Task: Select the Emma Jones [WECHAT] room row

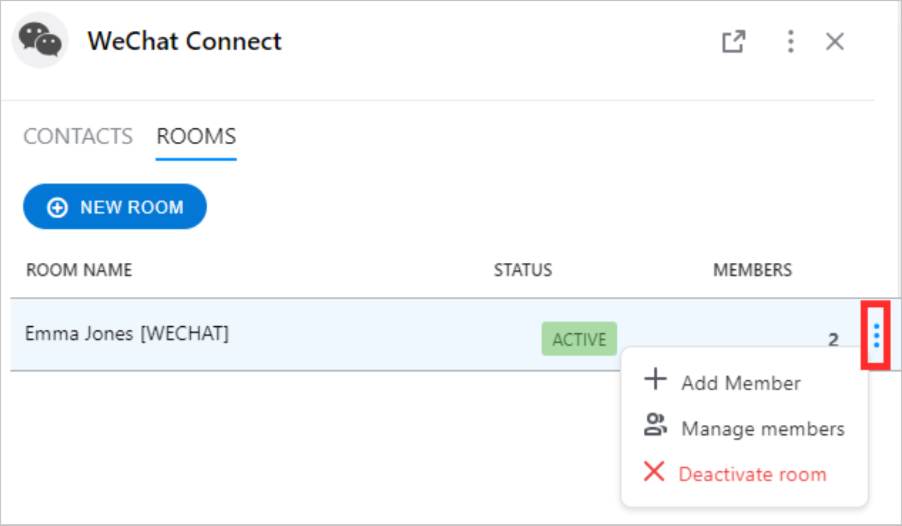Action: click(x=435, y=334)
